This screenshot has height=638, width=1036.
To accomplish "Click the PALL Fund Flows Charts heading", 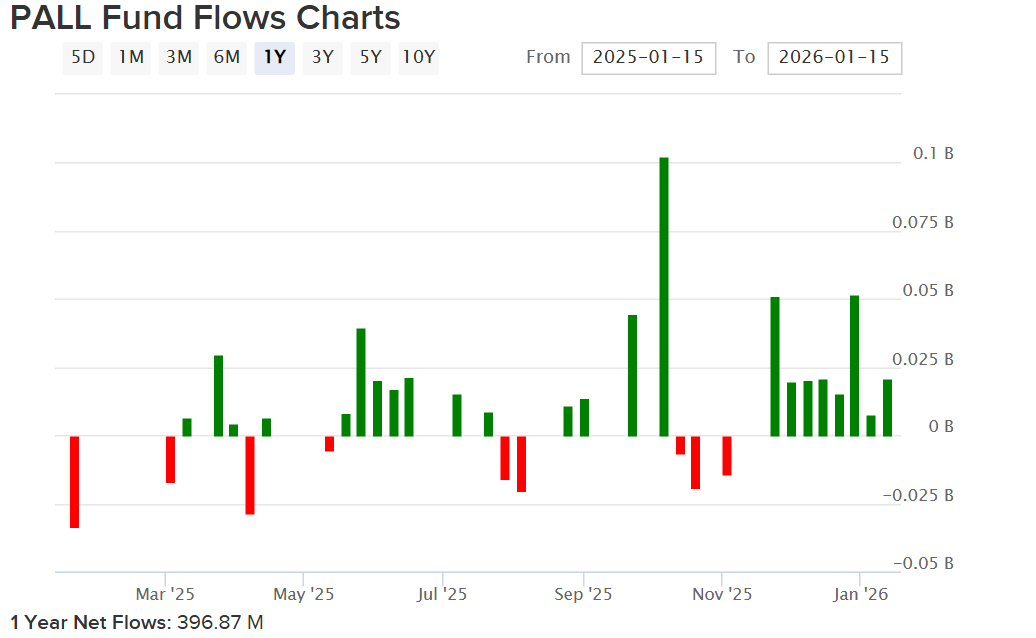I will pos(205,18).
